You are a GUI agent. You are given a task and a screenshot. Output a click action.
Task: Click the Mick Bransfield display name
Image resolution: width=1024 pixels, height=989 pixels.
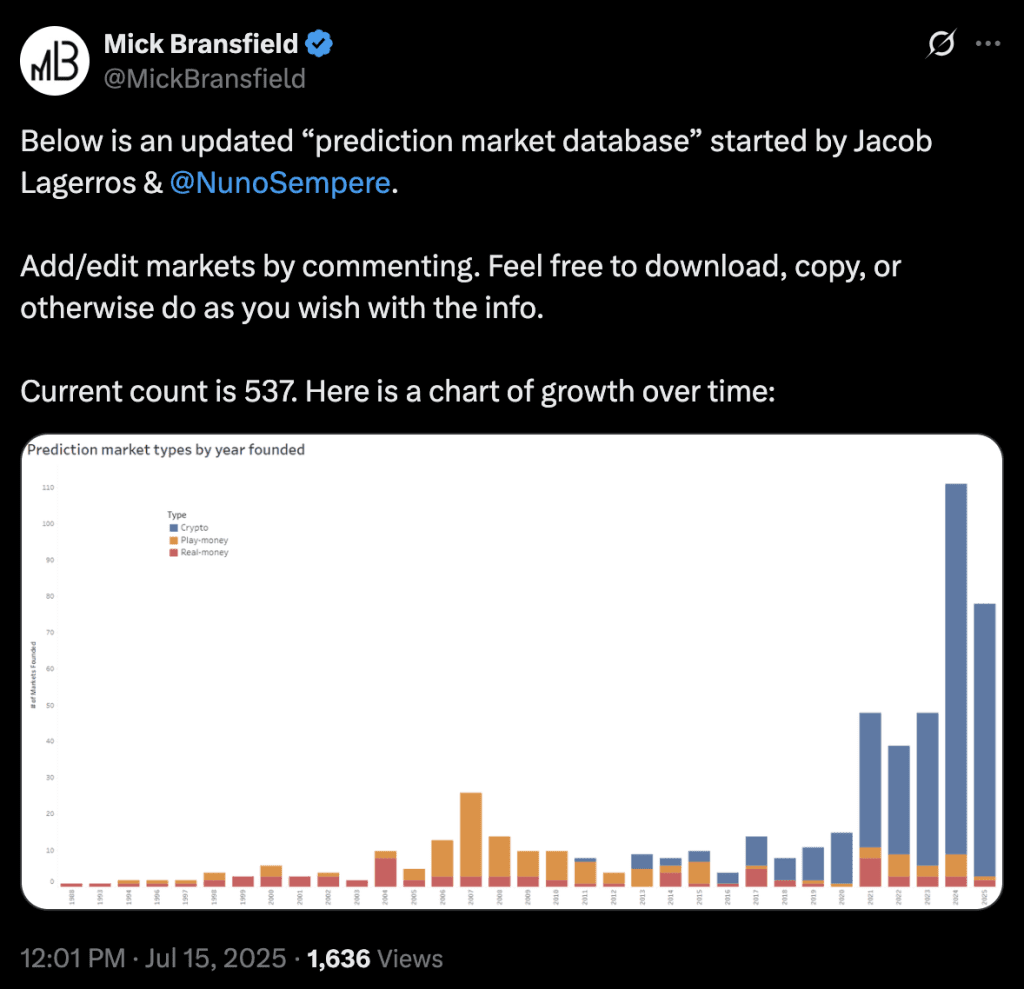tap(201, 44)
